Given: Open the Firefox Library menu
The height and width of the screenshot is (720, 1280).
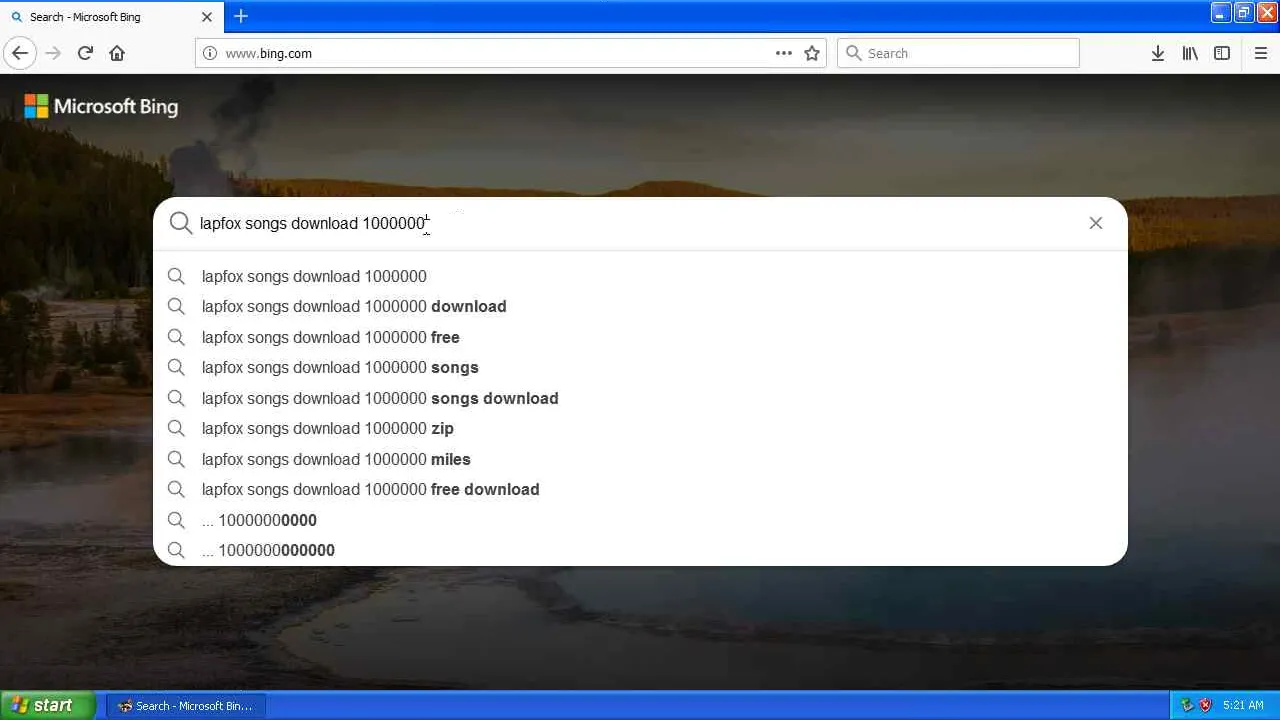Looking at the screenshot, I should tap(1190, 53).
